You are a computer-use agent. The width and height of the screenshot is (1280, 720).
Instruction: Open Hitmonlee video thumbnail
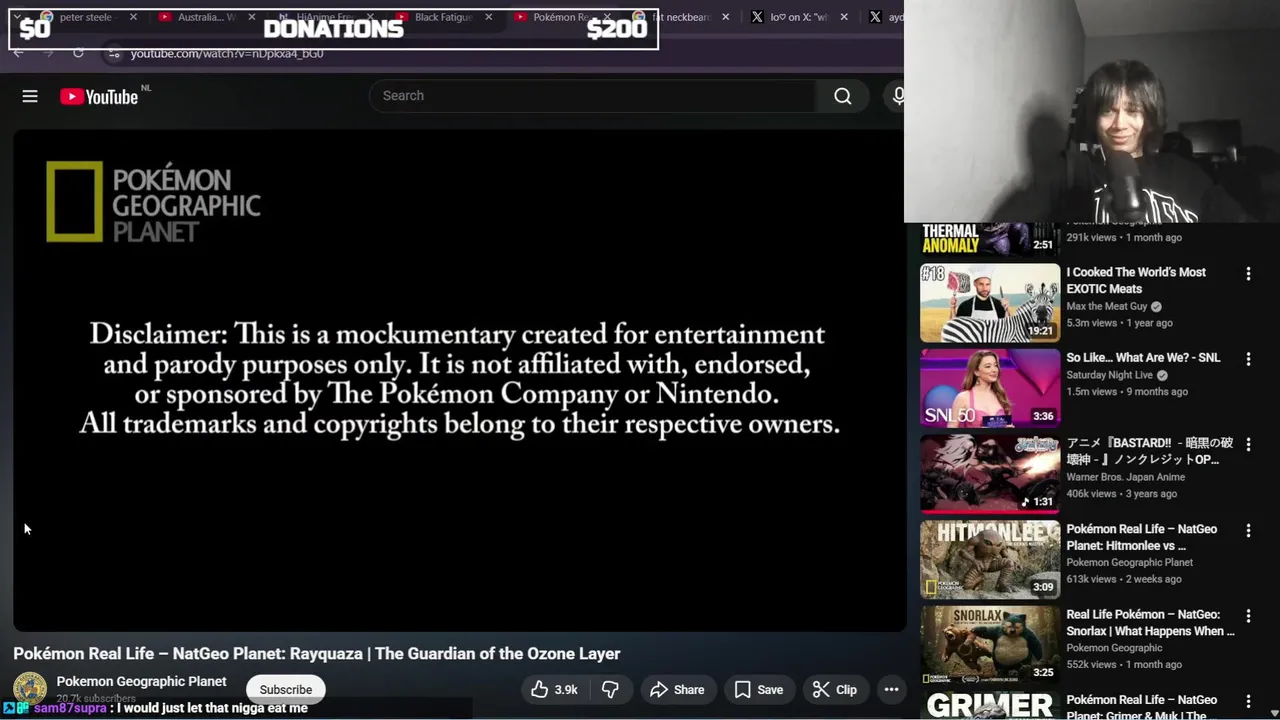coord(990,559)
